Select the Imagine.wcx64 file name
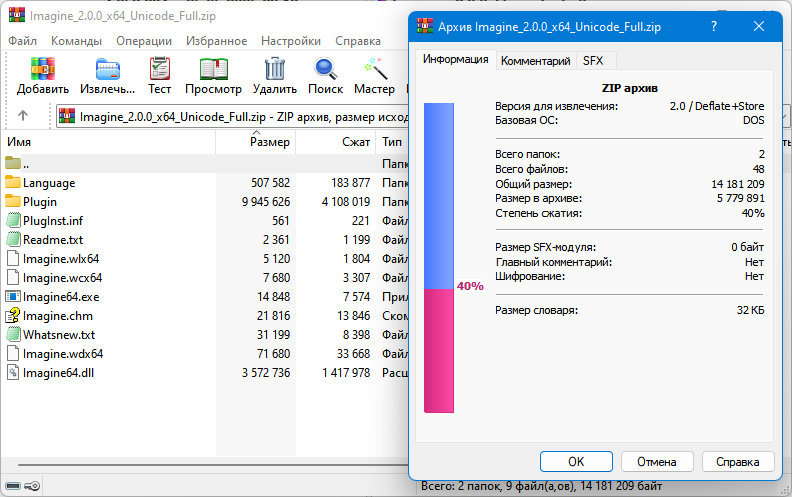The width and height of the screenshot is (792, 497). (x=62, y=278)
